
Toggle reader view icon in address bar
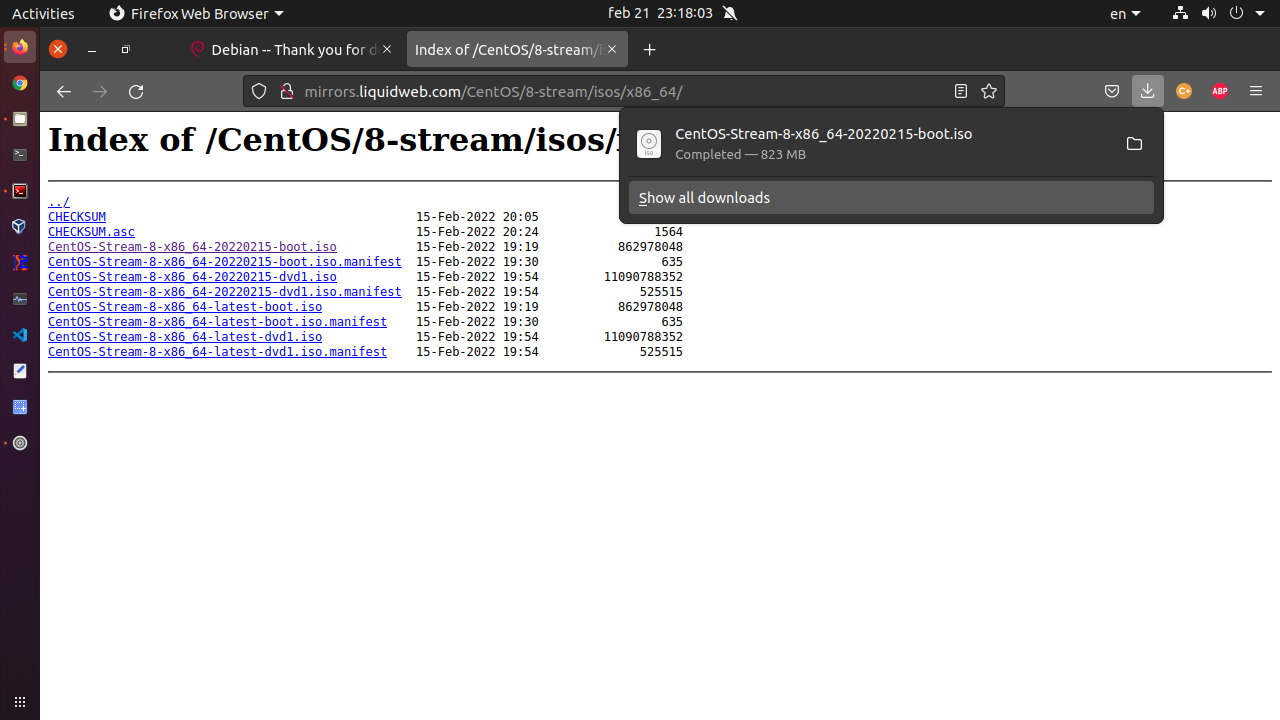coord(960,91)
